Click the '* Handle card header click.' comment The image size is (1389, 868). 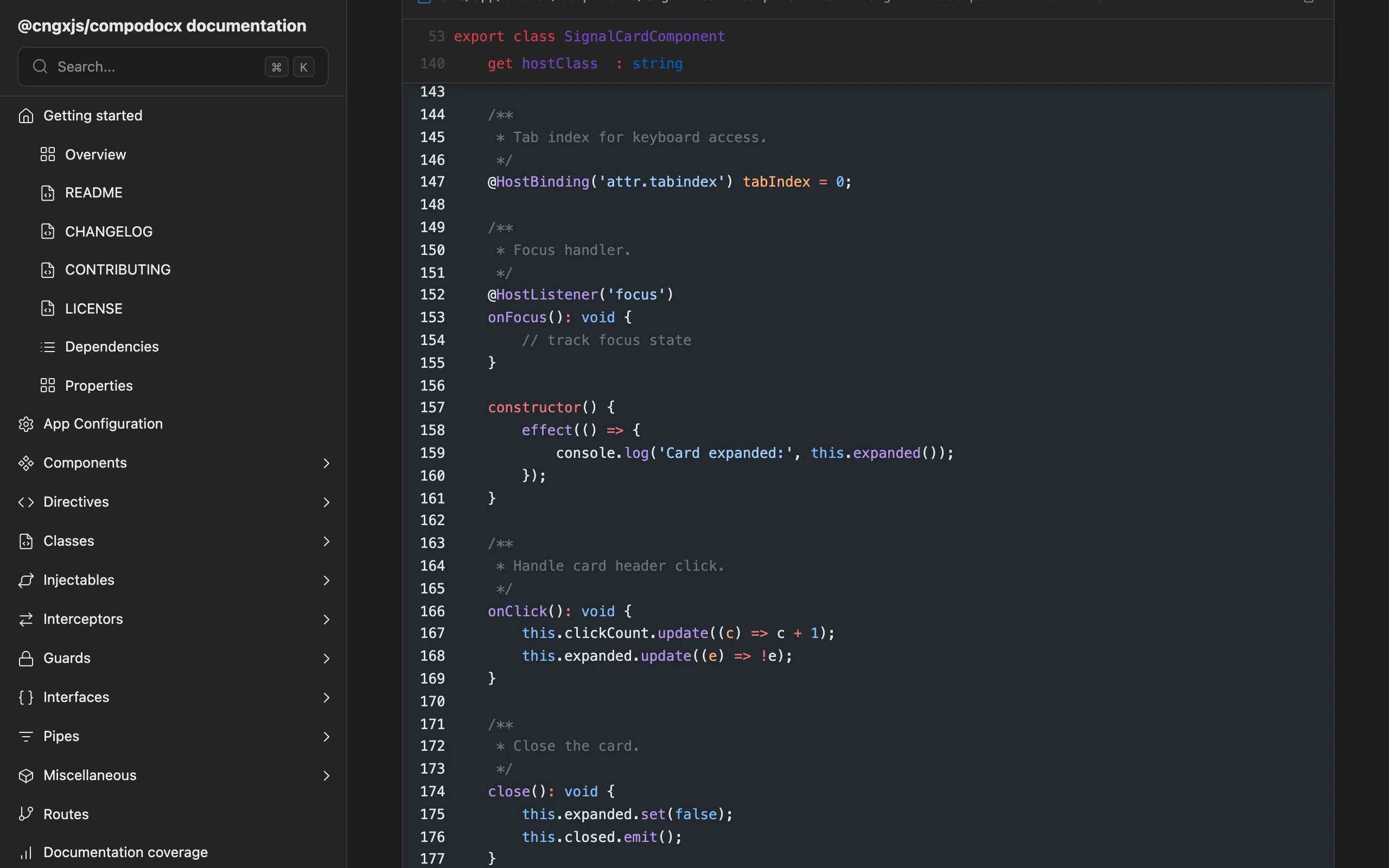(x=610, y=566)
